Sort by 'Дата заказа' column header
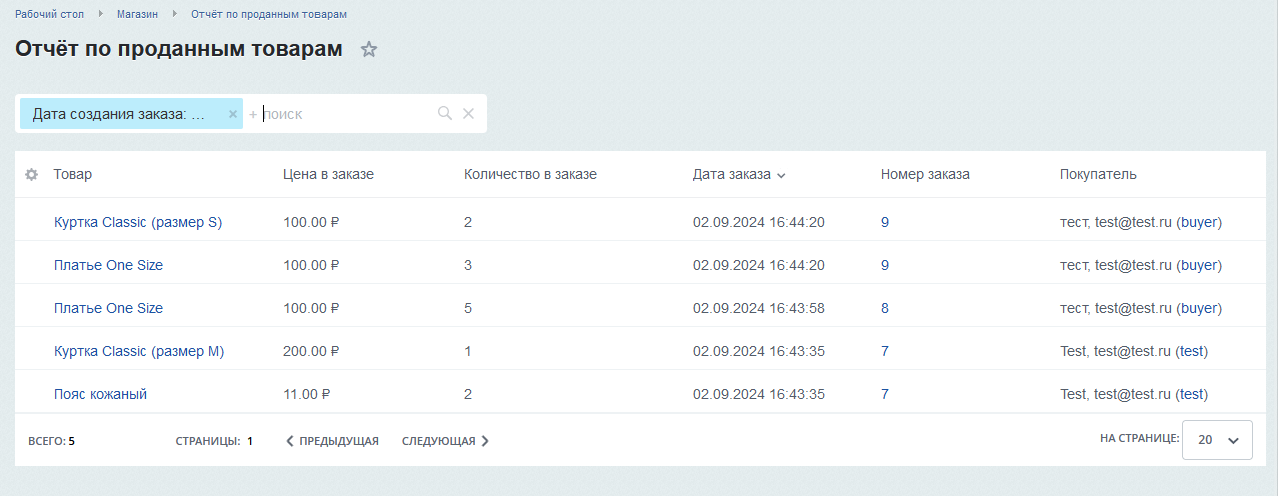The image size is (1278, 496). [x=732, y=175]
